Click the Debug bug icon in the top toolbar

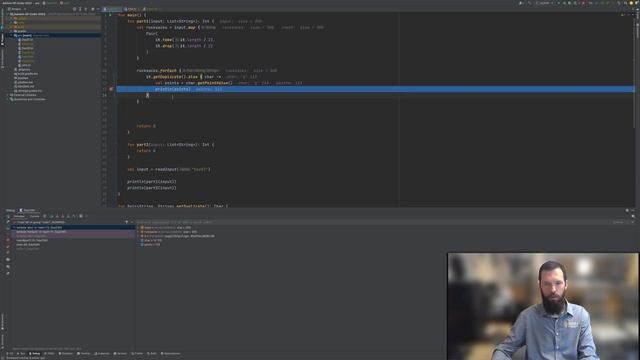(564, 3)
